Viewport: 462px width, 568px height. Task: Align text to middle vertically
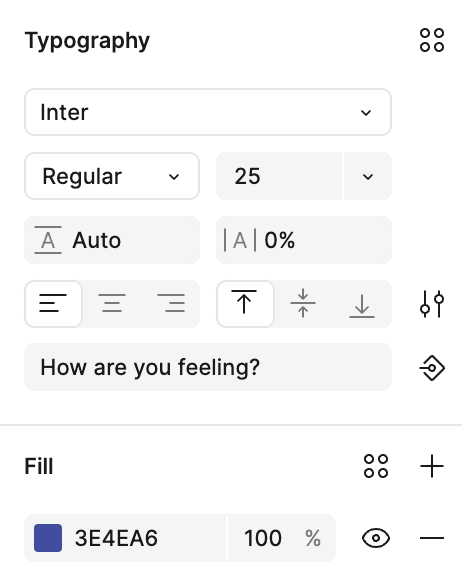[303, 304]
